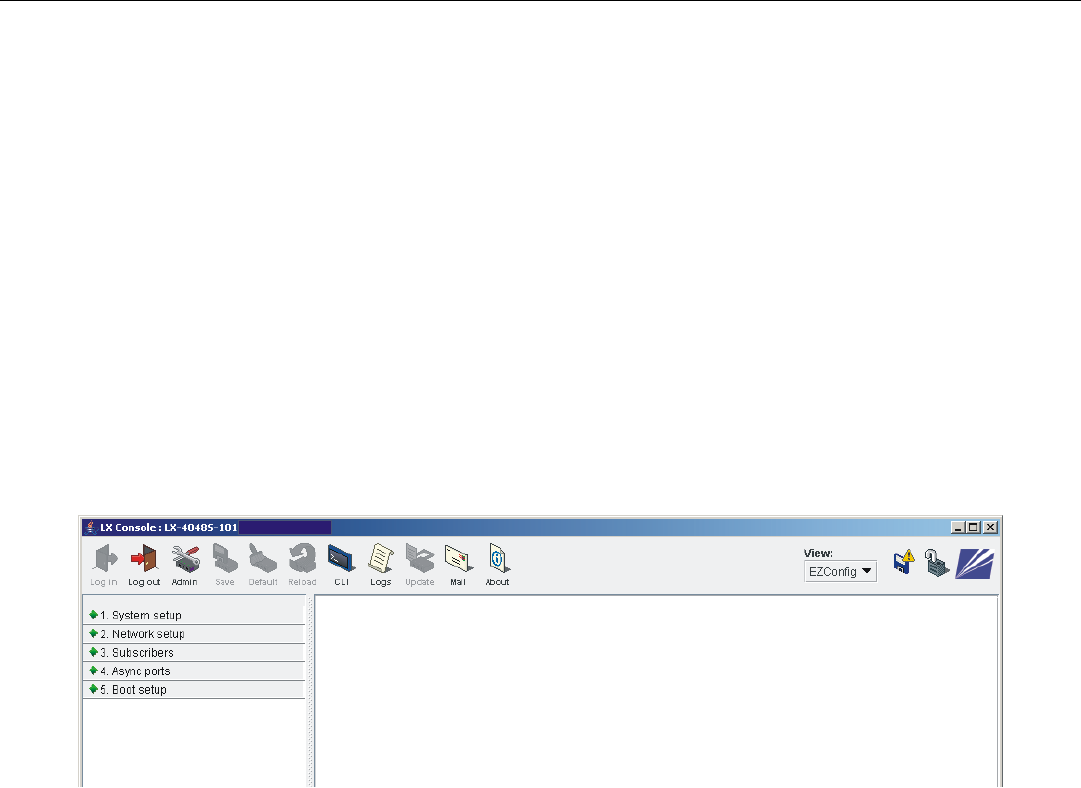1081x788 pixels.
Task: Expand 4. Async ports section
Action: [x=194, y=671]
